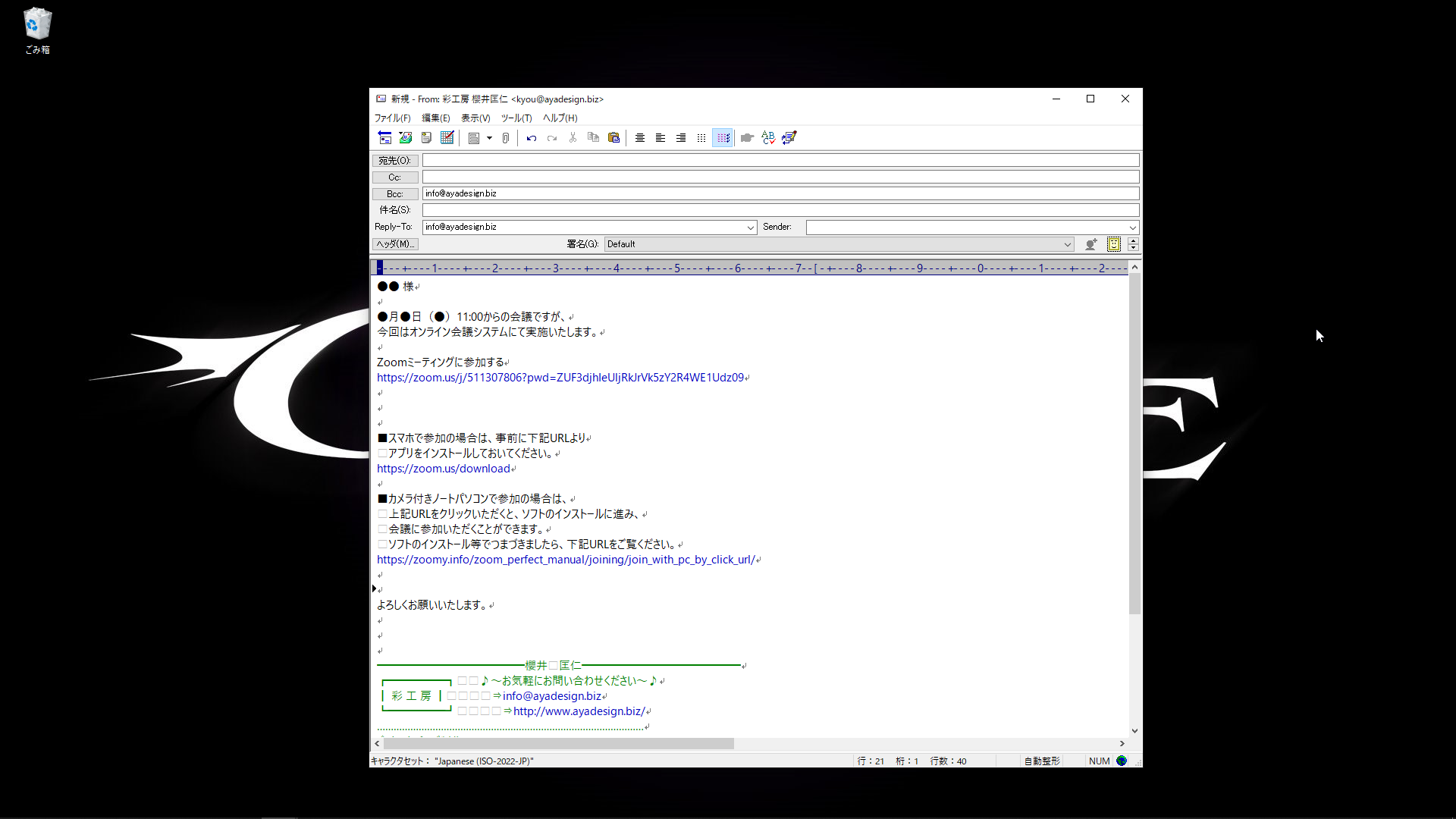Viewport: 1456px width, 819px height.
Task: Select the ごみ箱 recycle bin desktop icon
Action: click(x=37, y=31)
